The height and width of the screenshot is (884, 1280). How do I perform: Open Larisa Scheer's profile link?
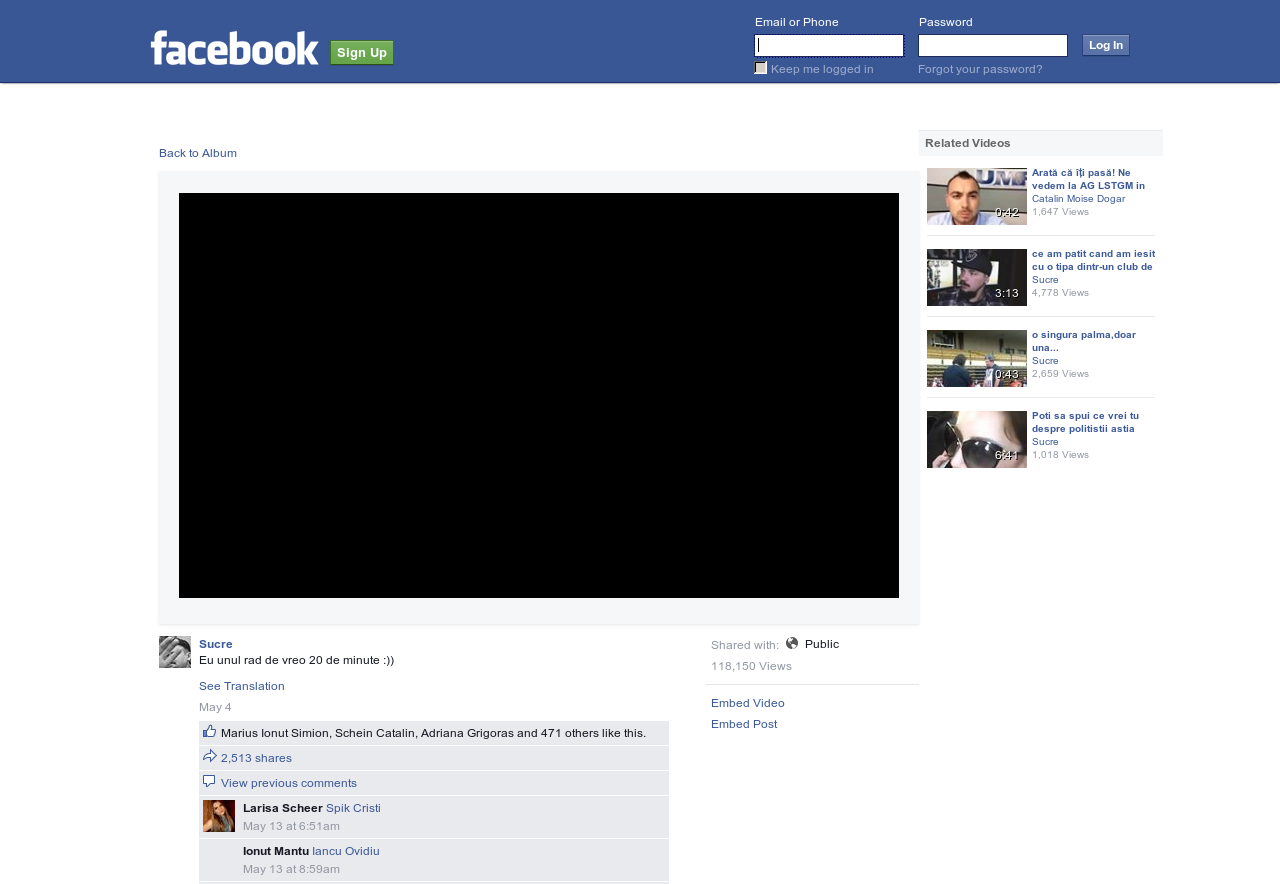(283, 808)
